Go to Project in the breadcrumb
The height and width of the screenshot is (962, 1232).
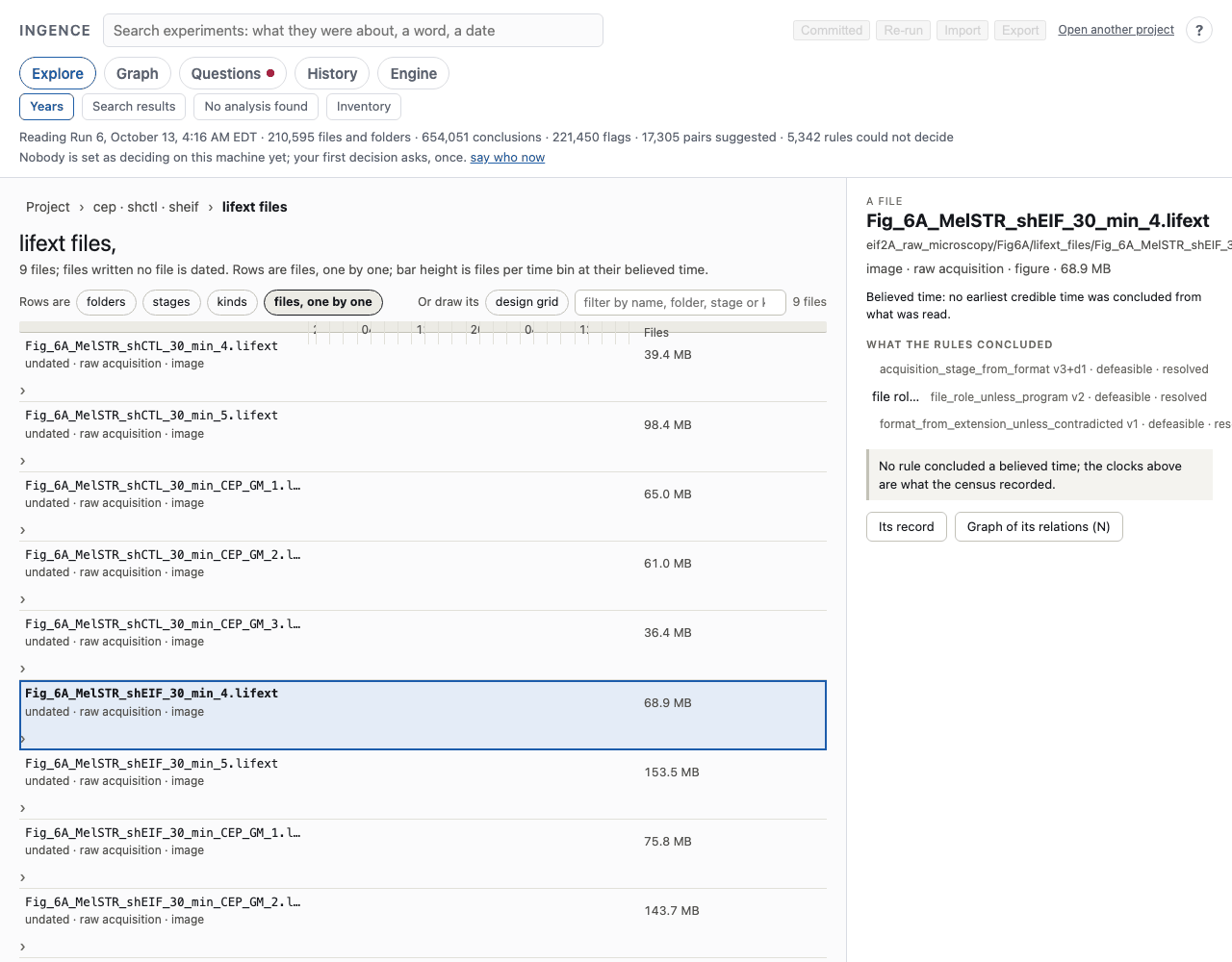[48, 207]
